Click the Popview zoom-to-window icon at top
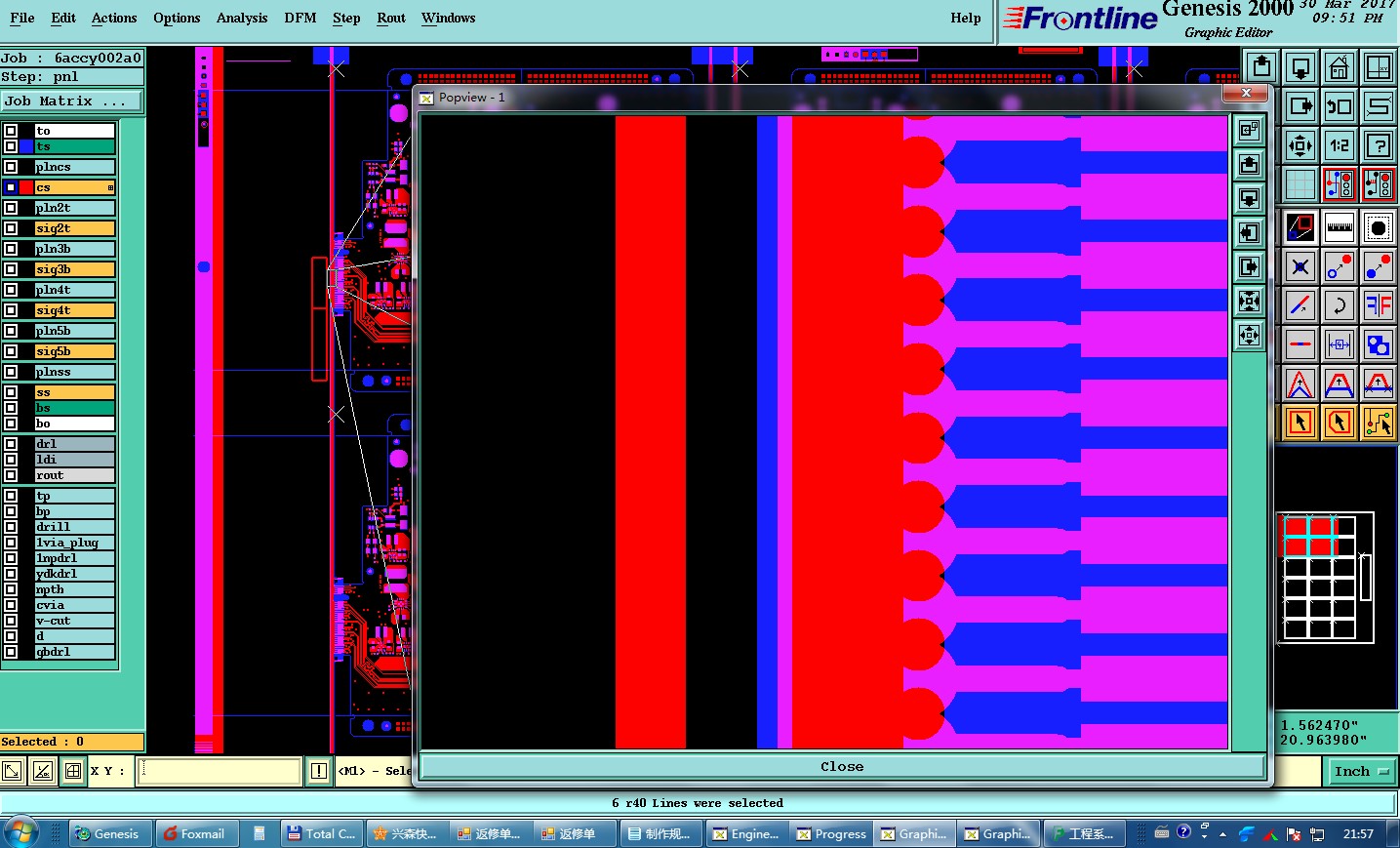 (x=1250, y=131)
